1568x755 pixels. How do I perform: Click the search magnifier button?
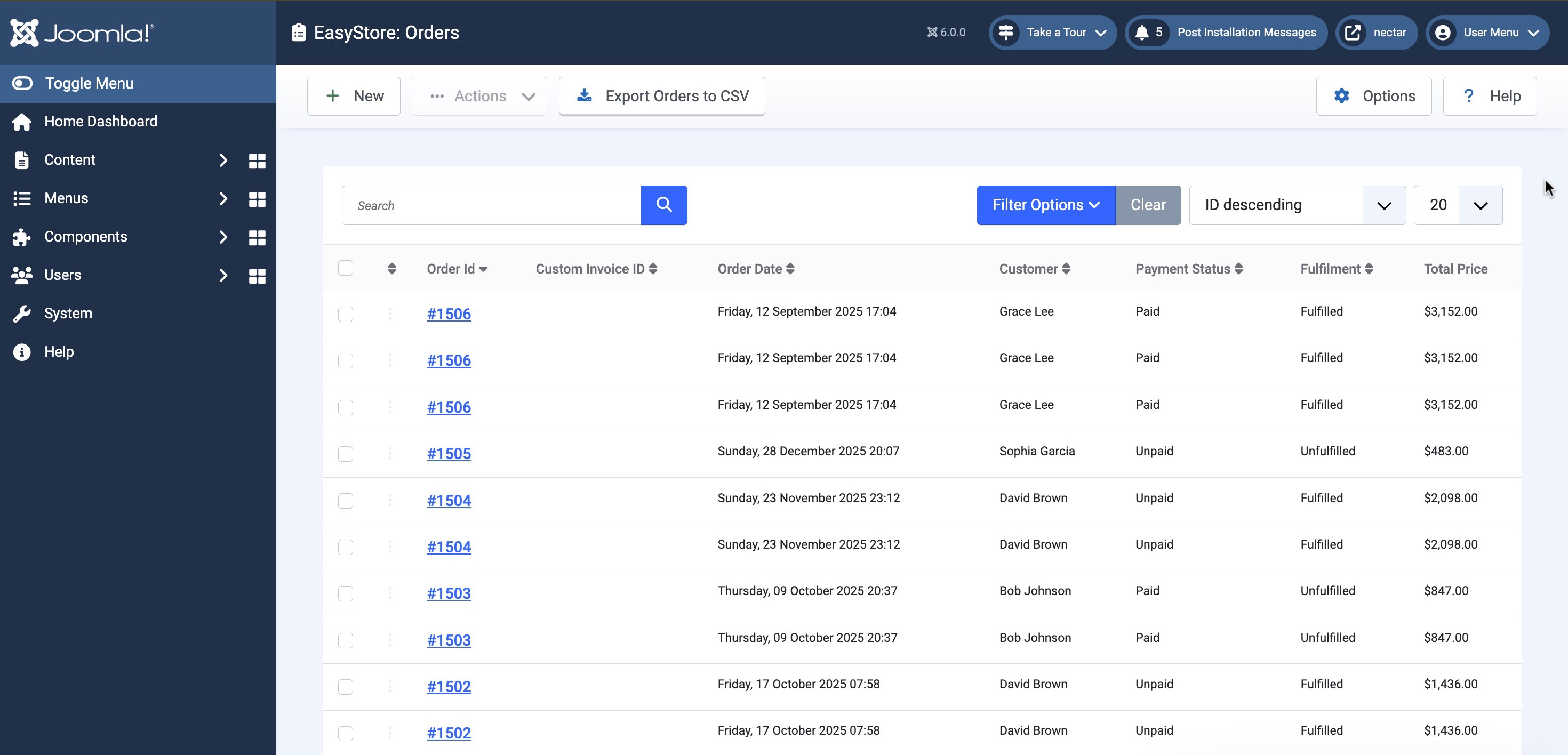[663, 205]
